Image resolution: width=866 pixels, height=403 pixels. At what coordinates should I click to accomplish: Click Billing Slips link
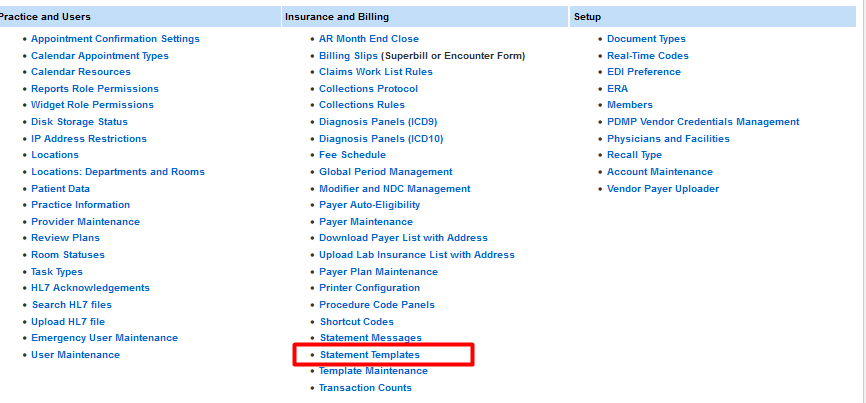point(348,56)
